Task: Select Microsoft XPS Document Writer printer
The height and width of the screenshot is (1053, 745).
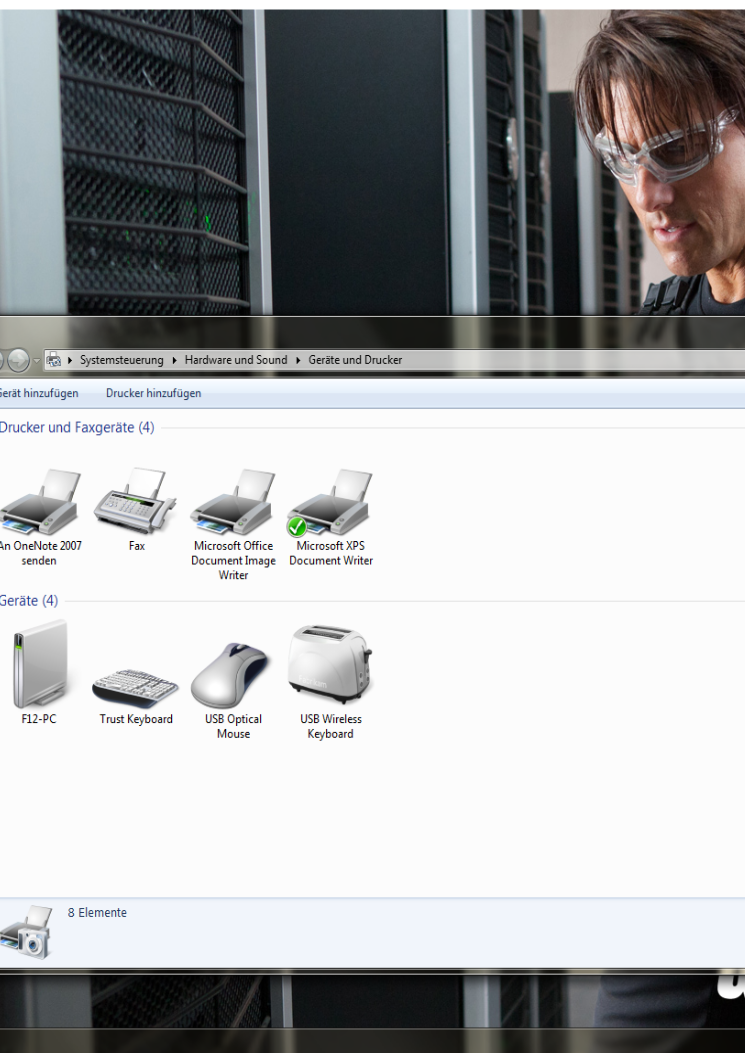Action: coord(330,503)
